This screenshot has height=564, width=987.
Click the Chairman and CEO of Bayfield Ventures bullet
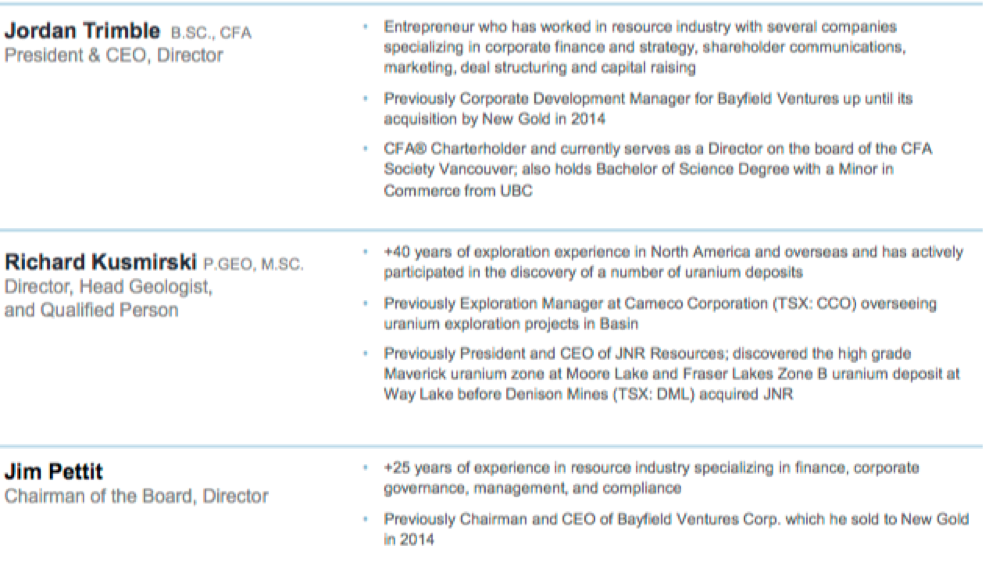676,529
